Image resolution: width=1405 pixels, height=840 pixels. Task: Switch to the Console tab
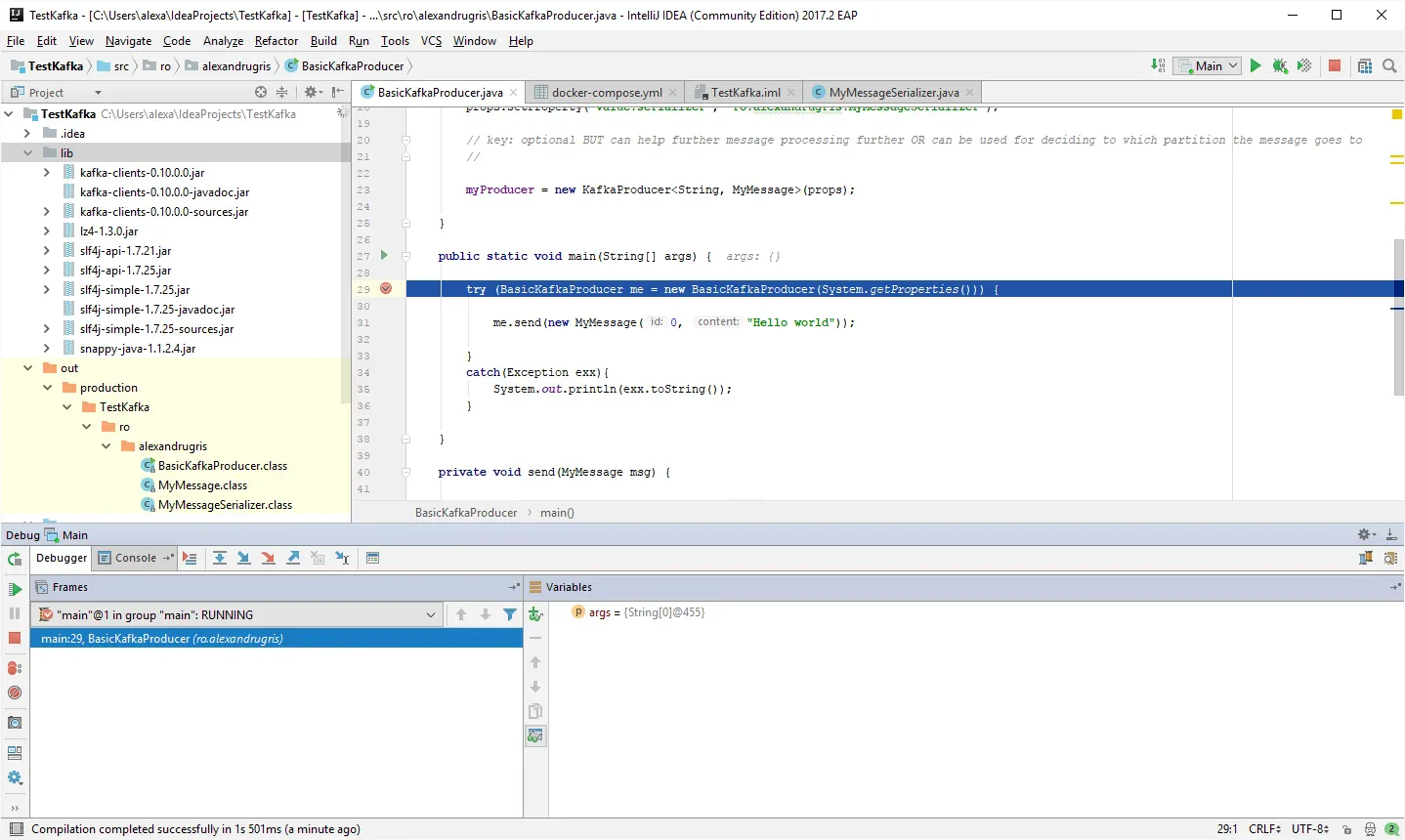(136, 558)
